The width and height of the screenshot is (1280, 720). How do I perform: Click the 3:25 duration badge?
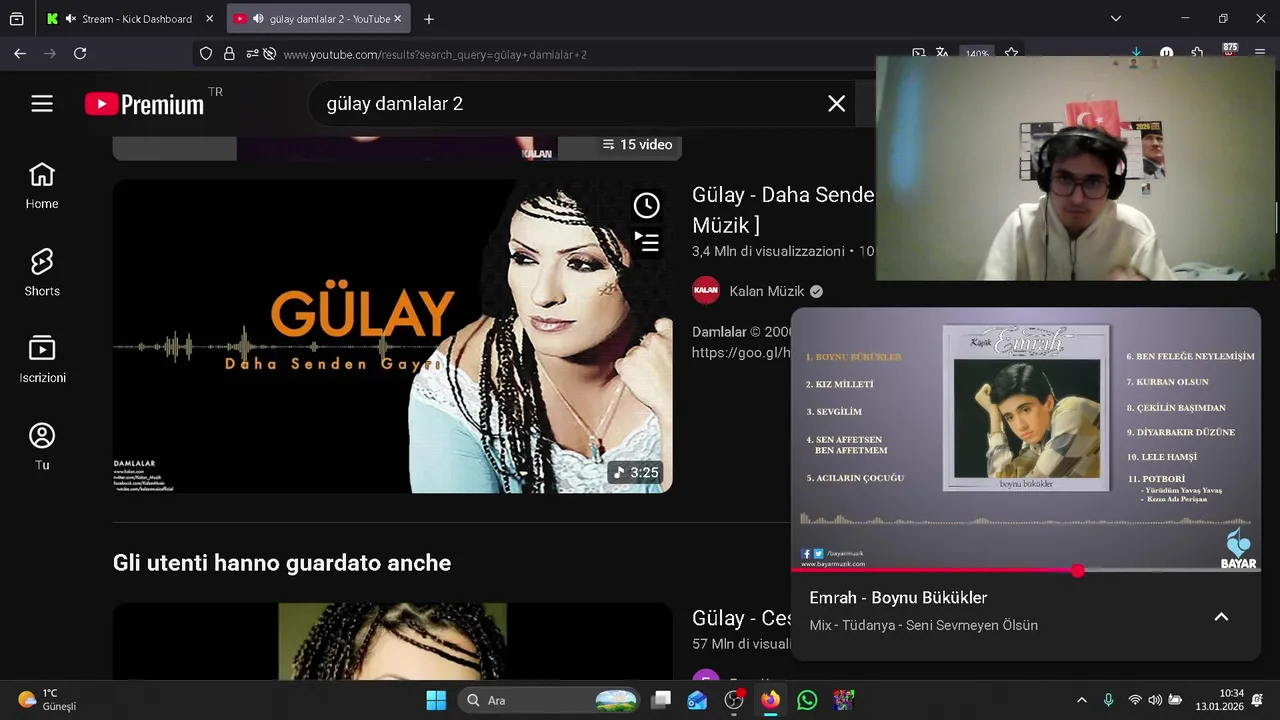[636, 473]
